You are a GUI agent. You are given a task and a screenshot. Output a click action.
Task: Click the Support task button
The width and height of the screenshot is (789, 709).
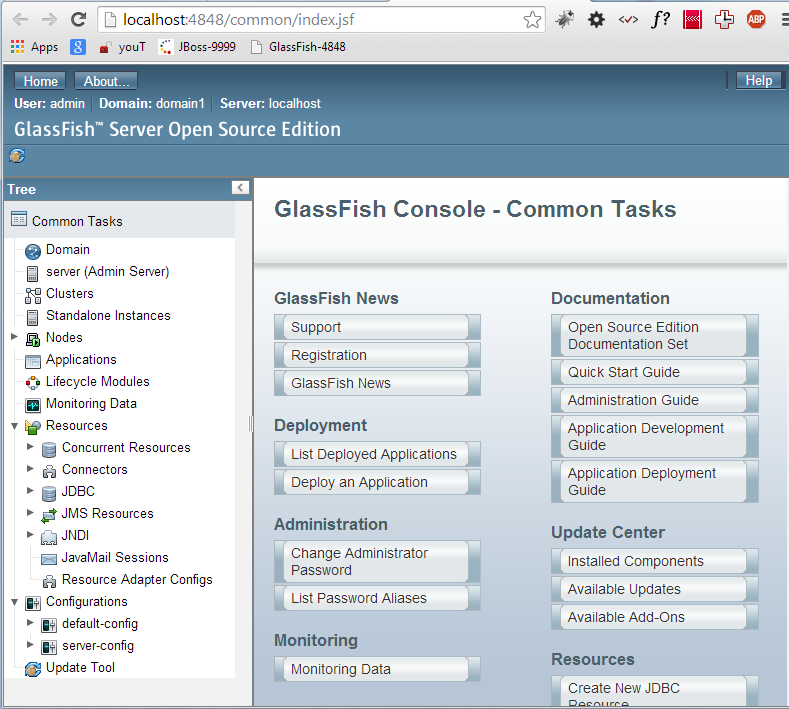point(377,327)
